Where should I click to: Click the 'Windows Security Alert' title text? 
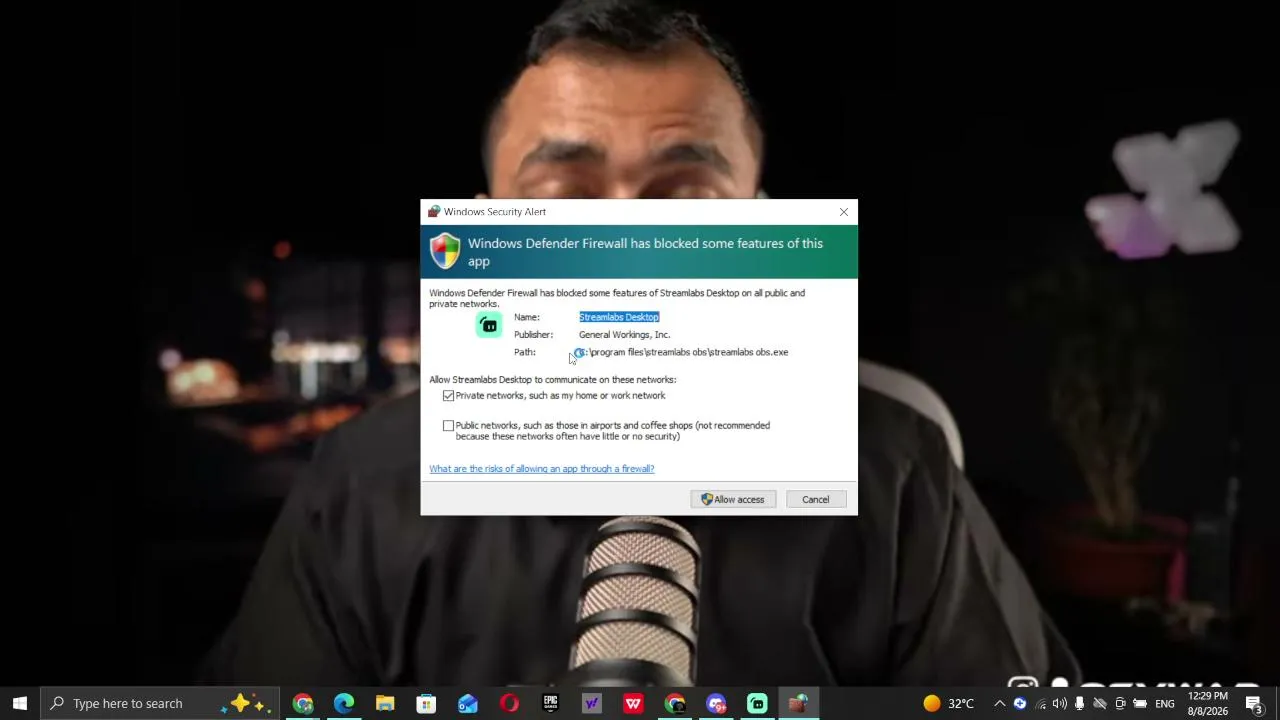click(x=495, y=212)
